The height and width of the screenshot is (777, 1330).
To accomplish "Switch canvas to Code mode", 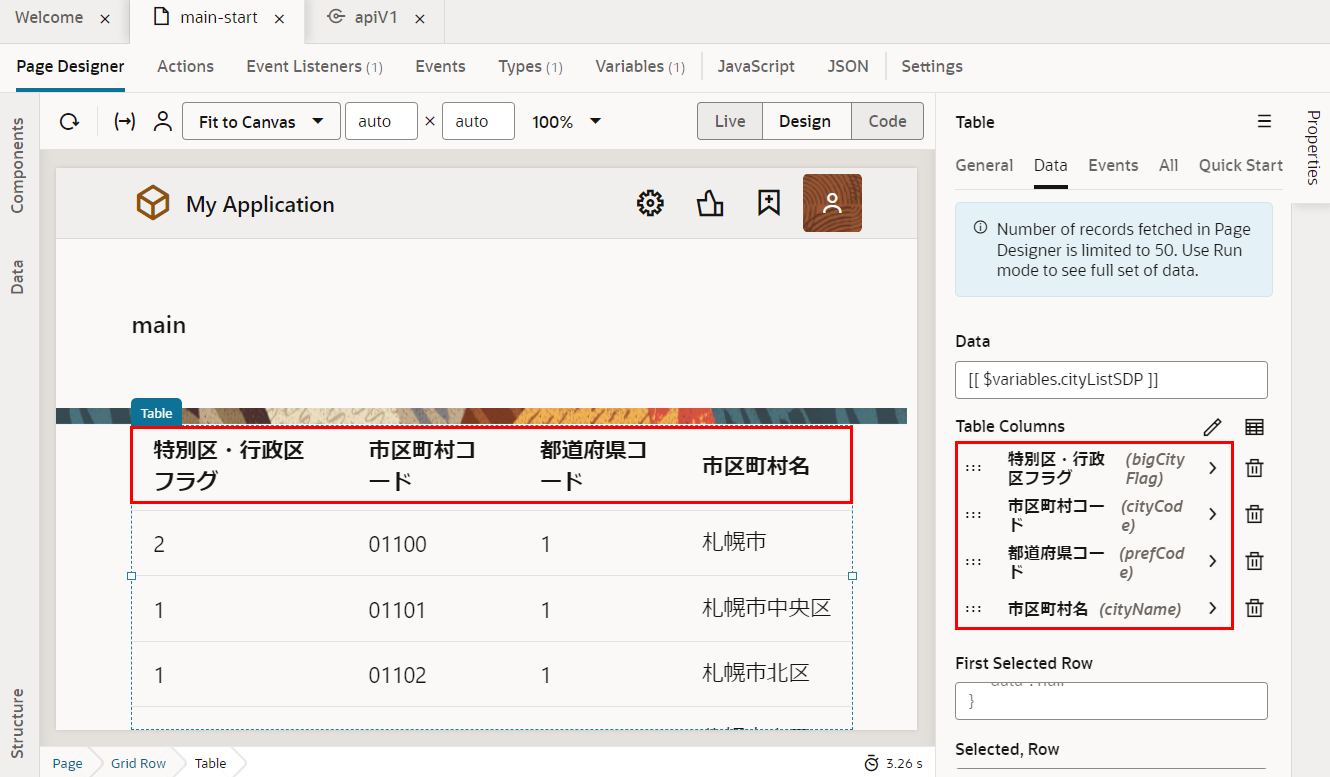I will tap(887, 121).
